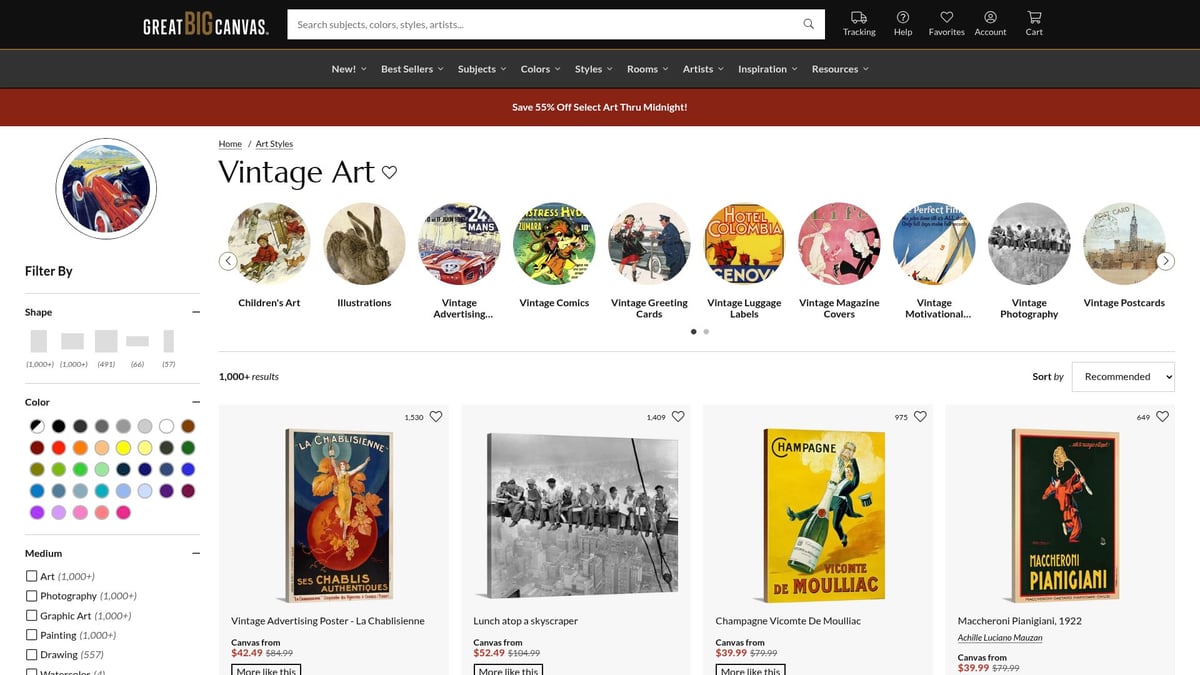Open the Vintage Luggage Labels thumbnail
The width and height of the screenshot is (1200, 675).
[744, 244]
